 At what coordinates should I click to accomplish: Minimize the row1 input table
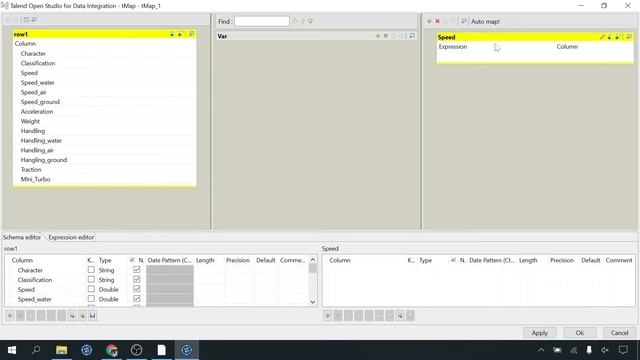[191, 34]
